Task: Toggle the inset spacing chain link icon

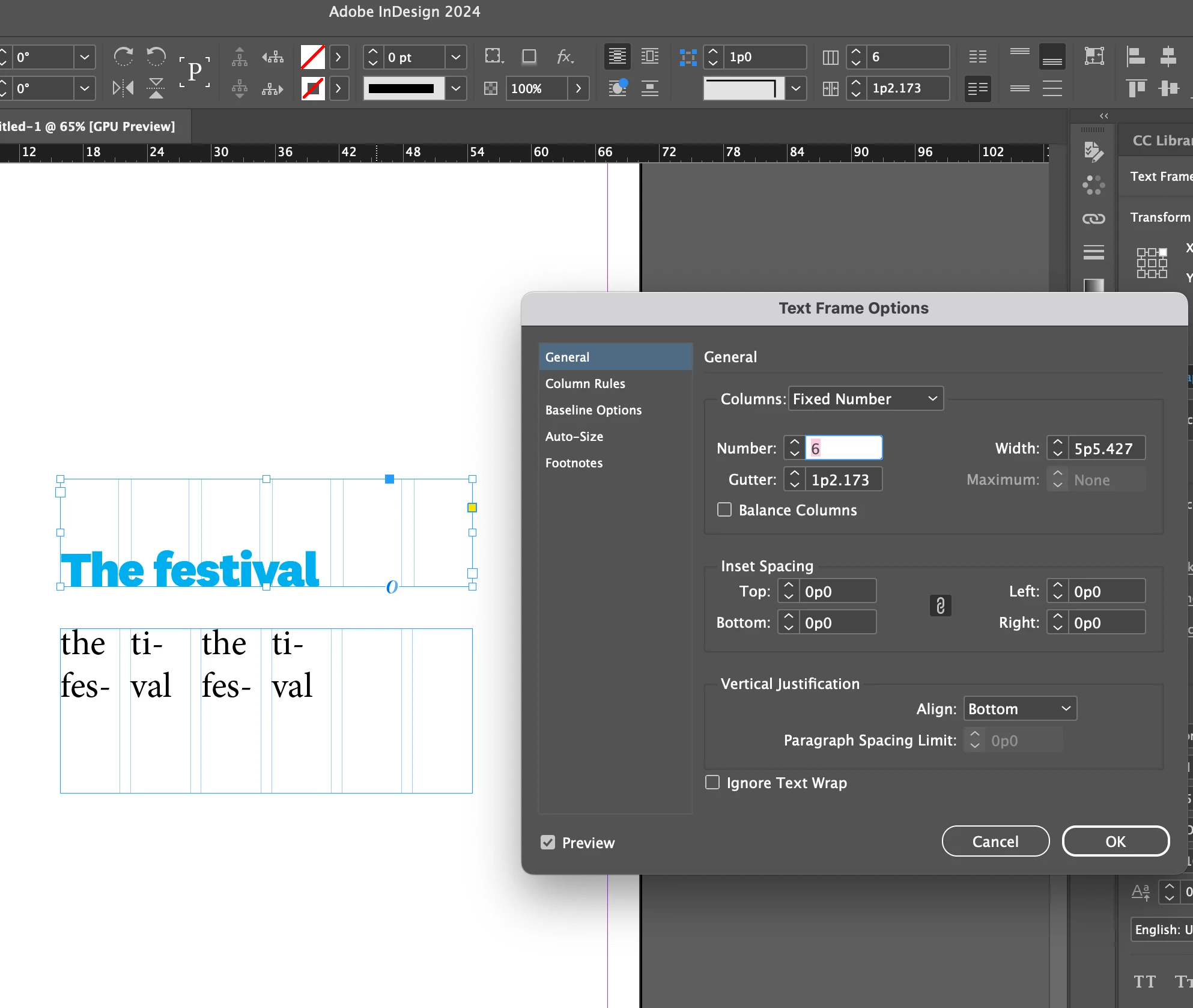Action: click(940, 606)
